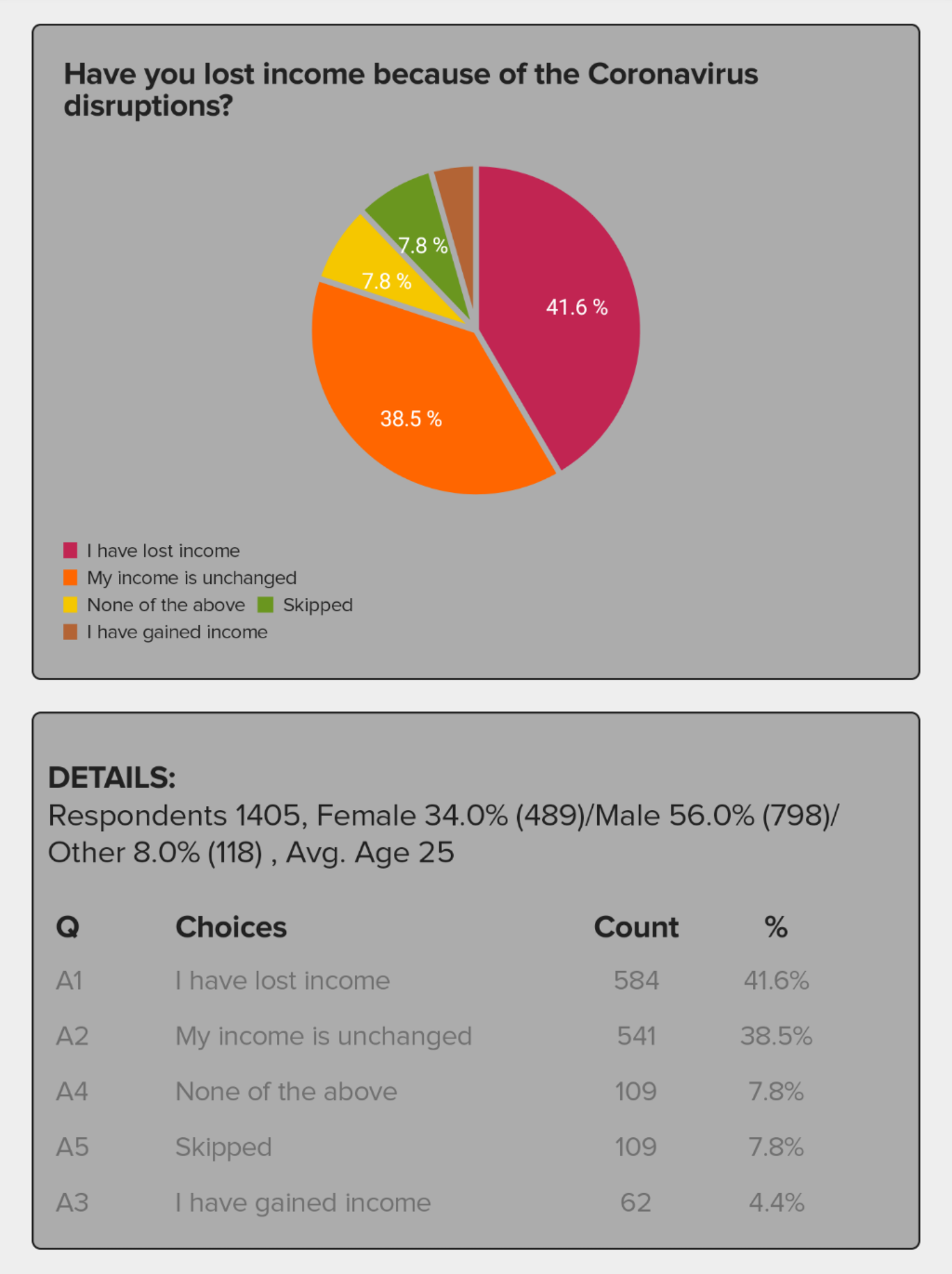Click the "Count" column header
The height and width of the screenshot is (1274, 952).
click(x=636, y=927)
